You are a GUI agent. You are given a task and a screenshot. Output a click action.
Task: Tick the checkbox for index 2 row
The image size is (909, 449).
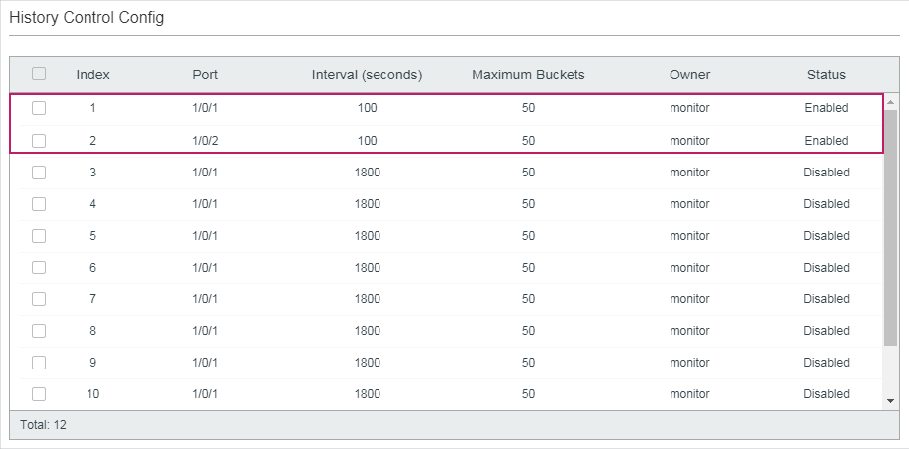click(39, 141)
